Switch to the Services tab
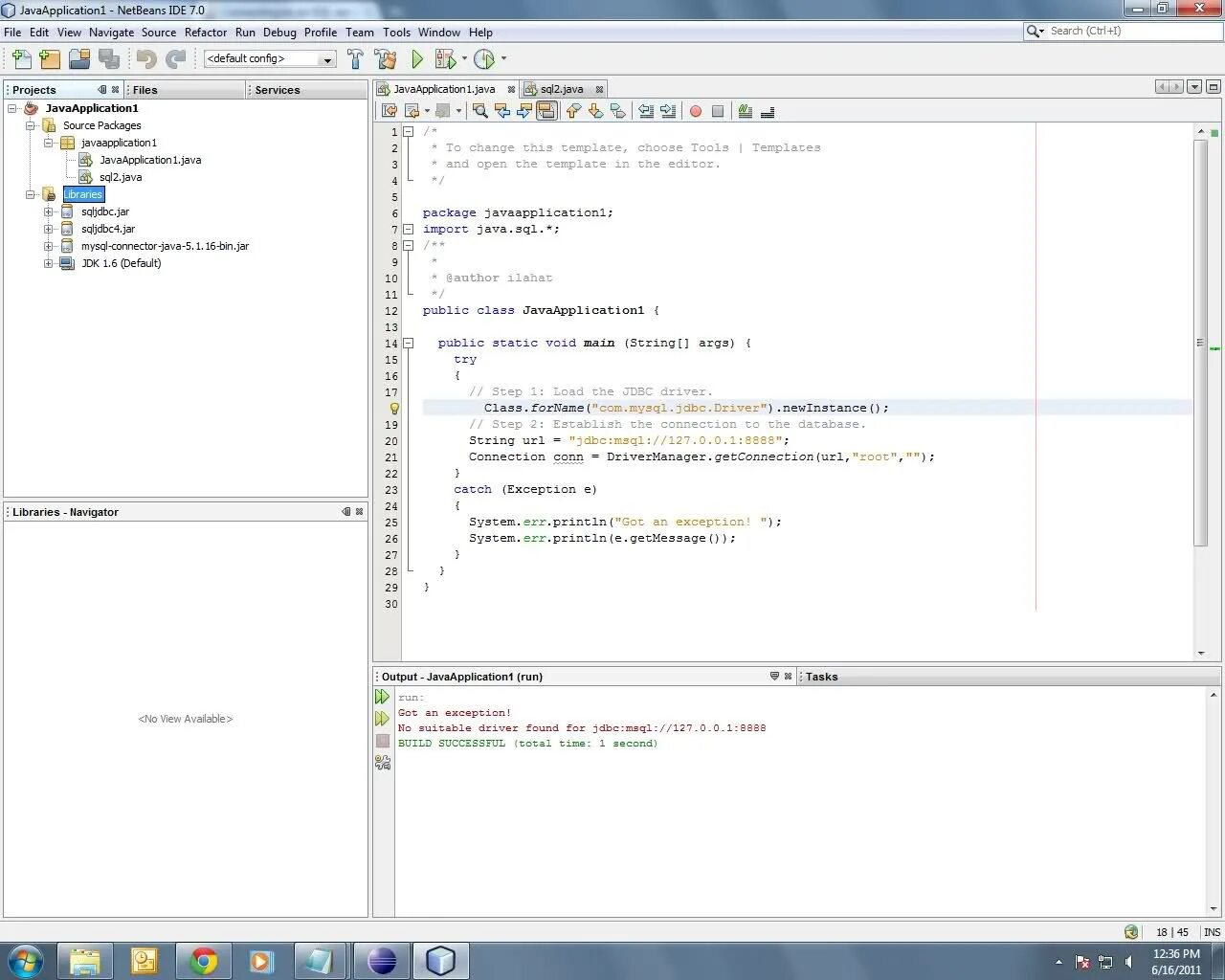This screenshot has width=1225, height=980. click(x=278, y=90)
